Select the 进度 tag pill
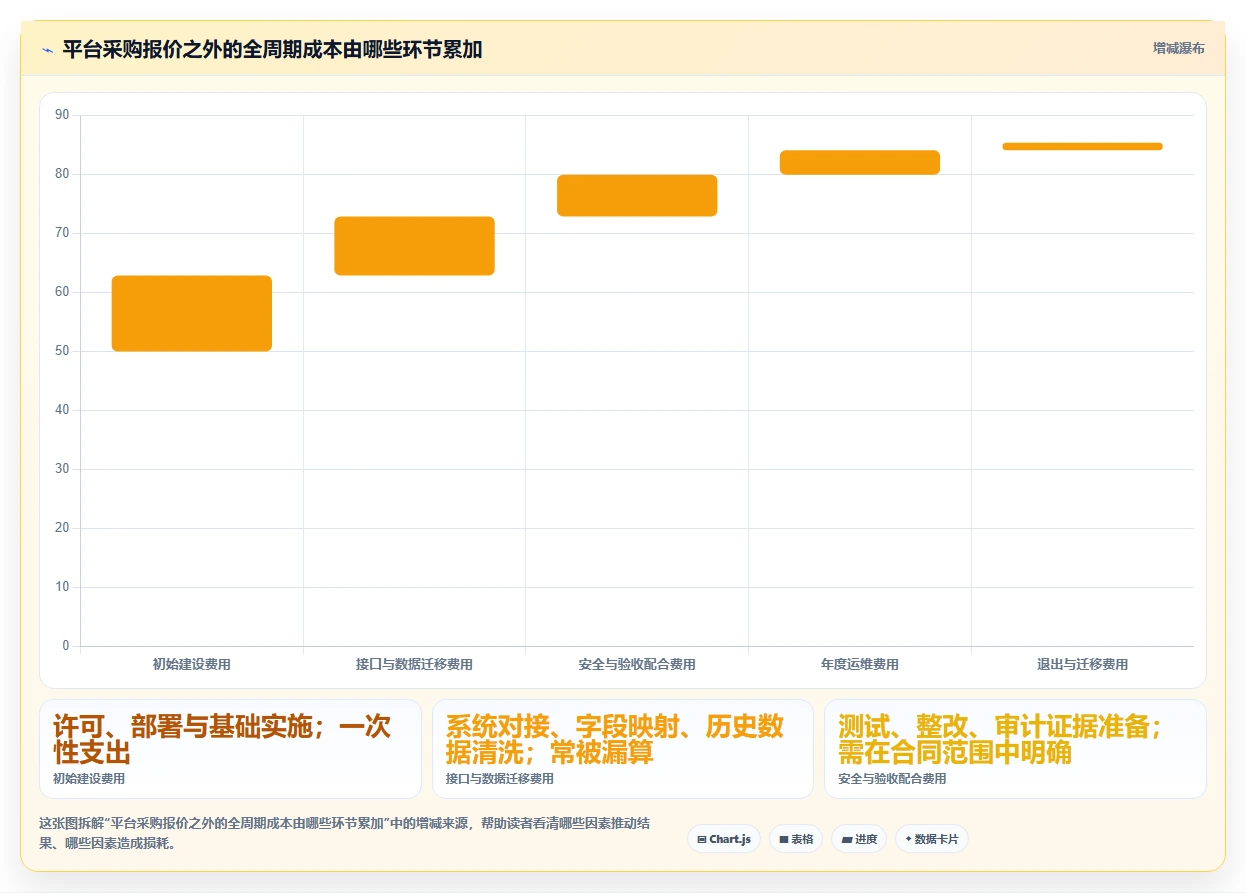The image size is (1246, 893). click(x=859, y=839)
